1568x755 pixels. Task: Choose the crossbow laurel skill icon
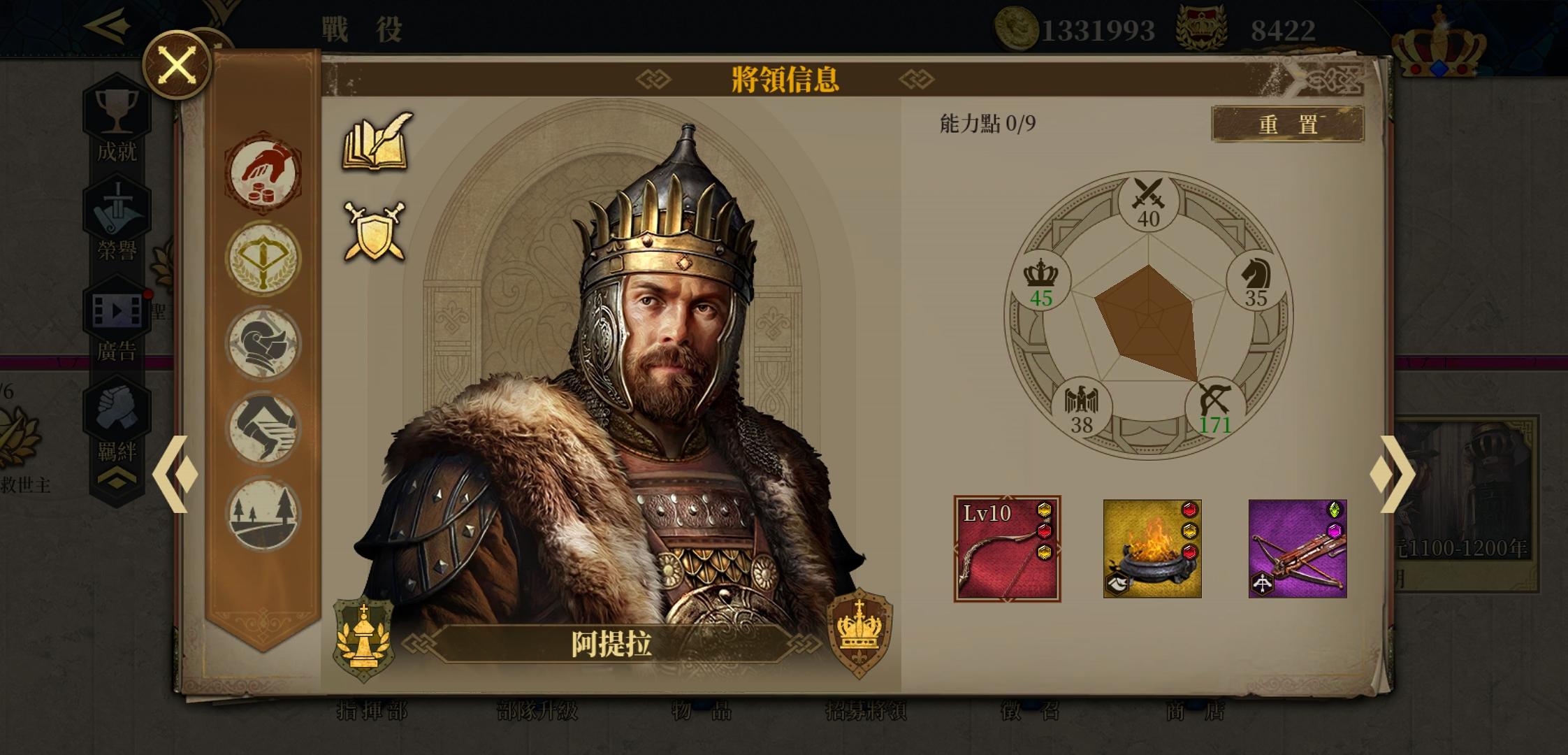[263, 258]
